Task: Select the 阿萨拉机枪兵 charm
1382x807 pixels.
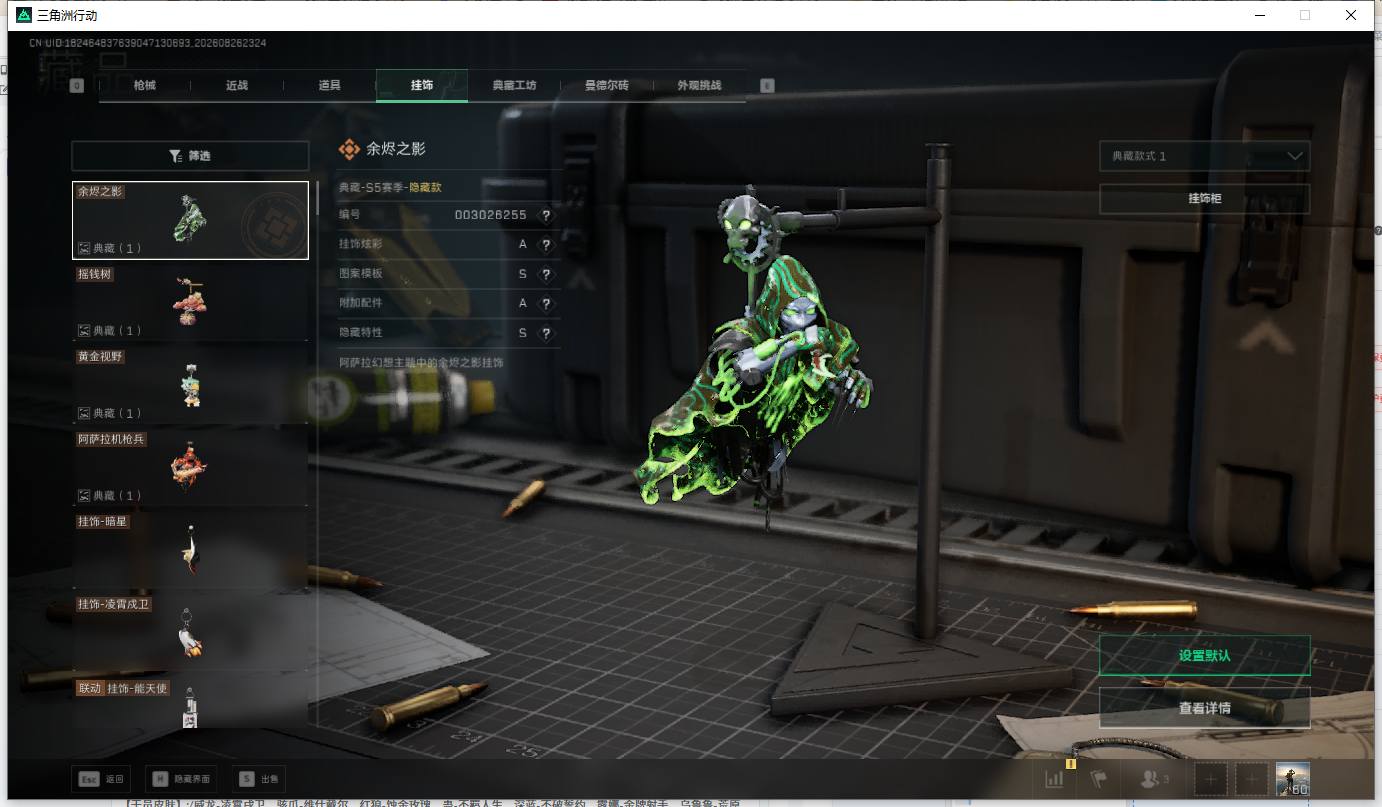Action: [190, 467]
